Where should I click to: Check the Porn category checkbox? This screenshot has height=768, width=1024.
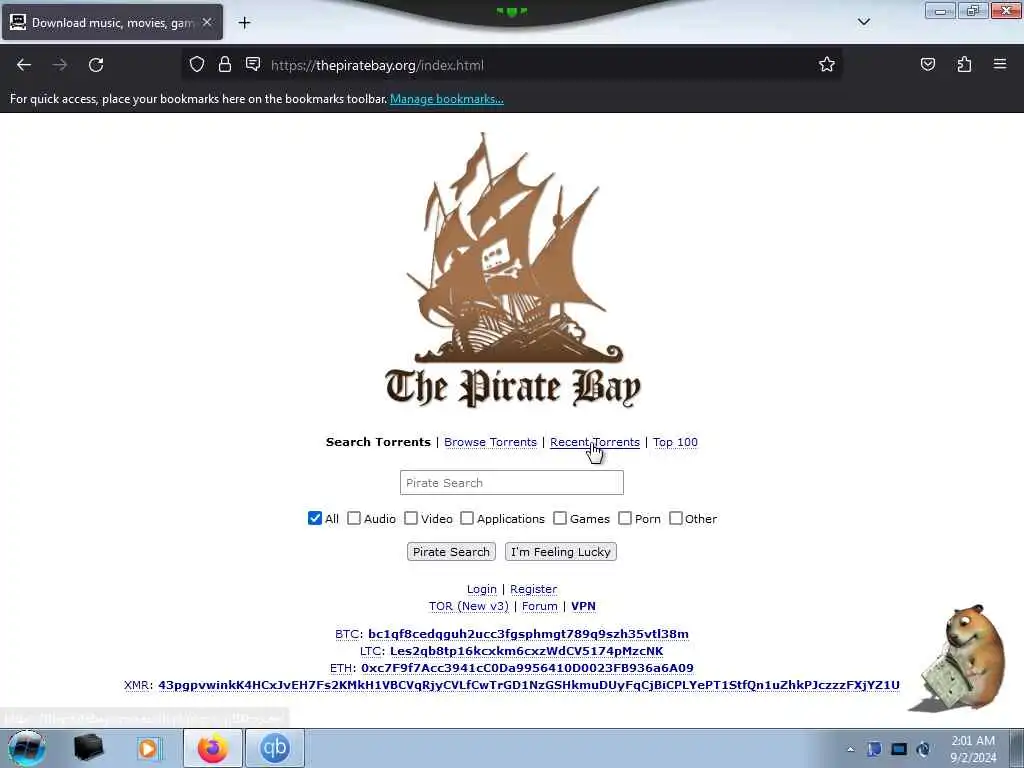point(625,518)
